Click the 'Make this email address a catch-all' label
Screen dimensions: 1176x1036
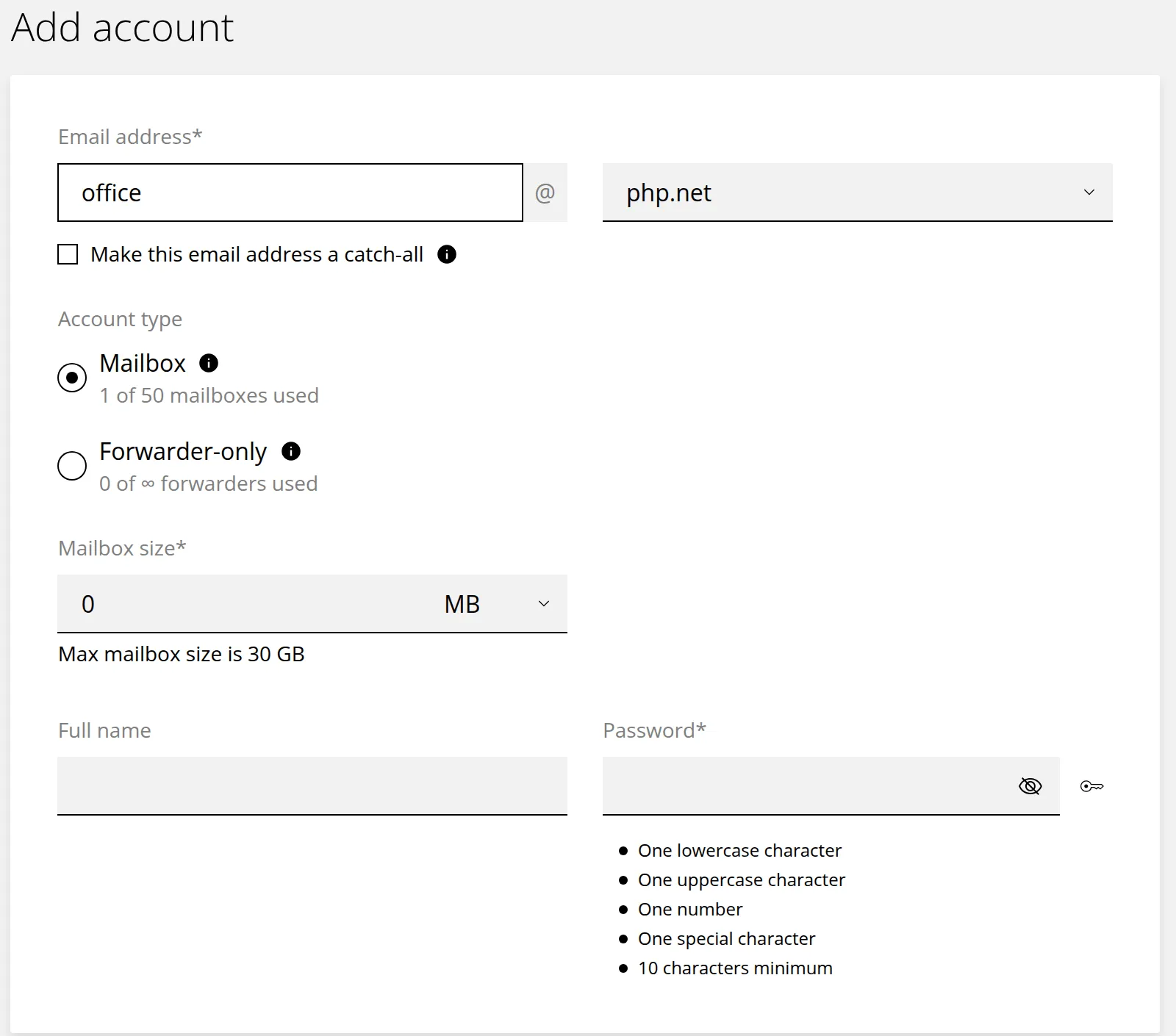coord(257,254)
